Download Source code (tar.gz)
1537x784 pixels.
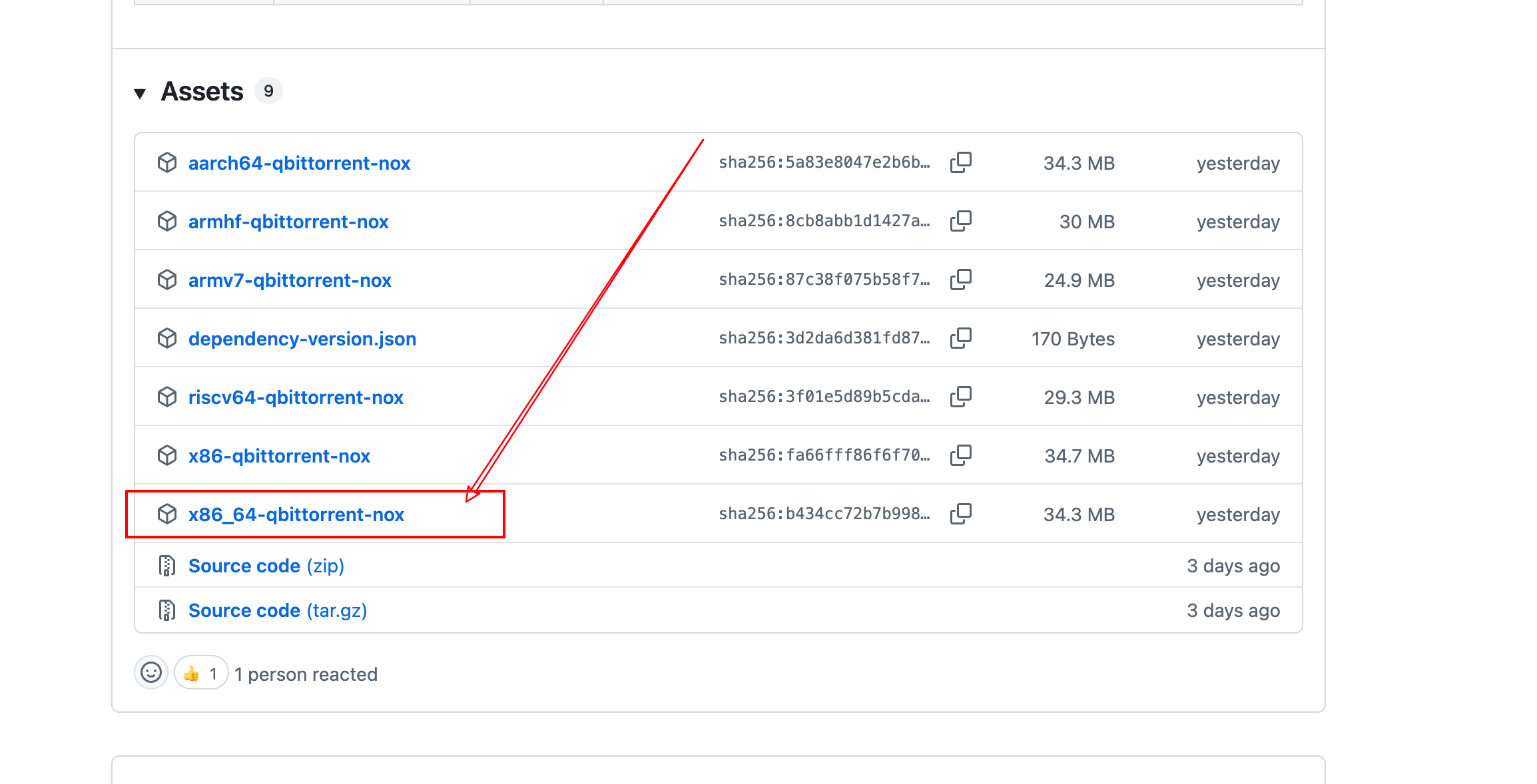point(277,610)
